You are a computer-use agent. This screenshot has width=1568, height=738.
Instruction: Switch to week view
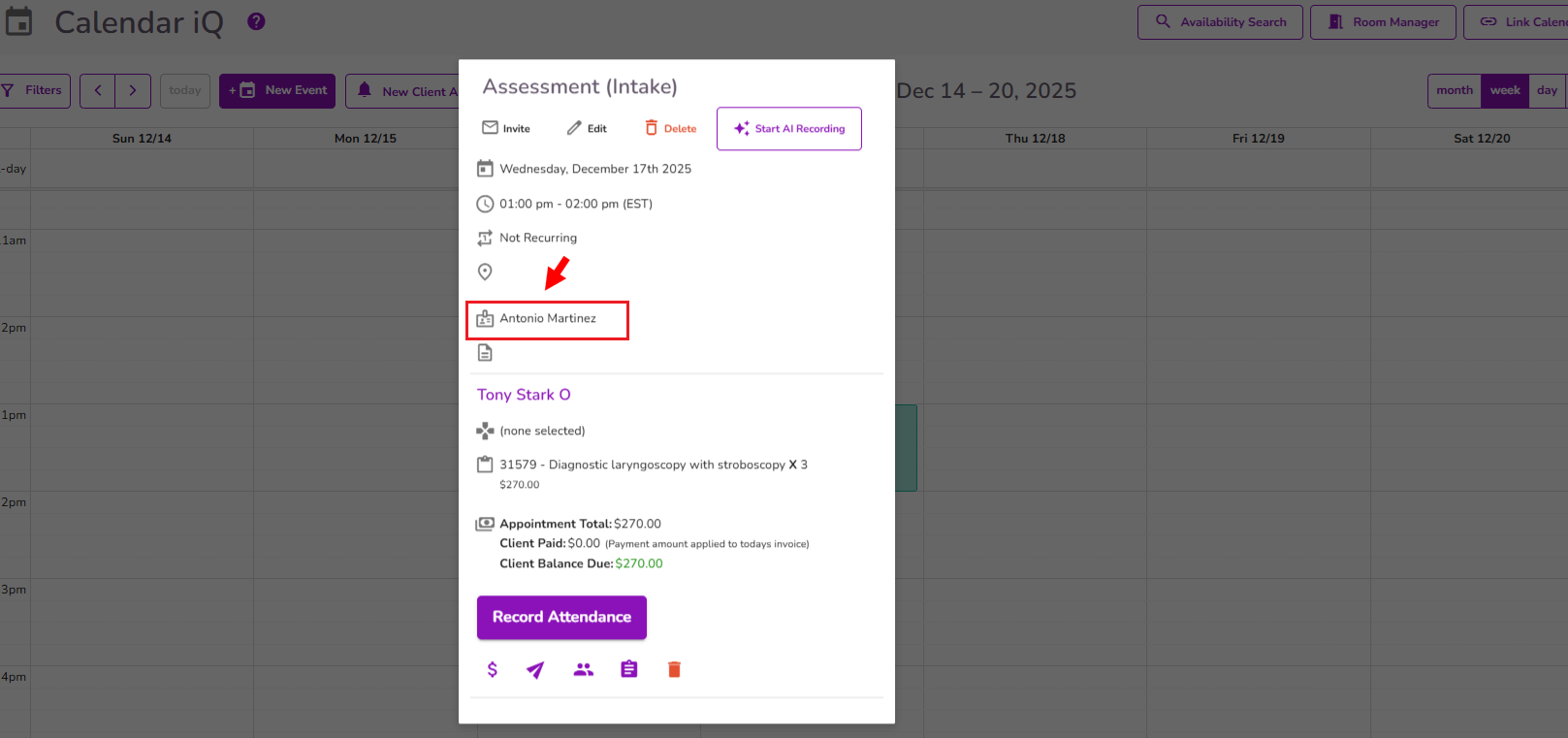pos(1505,90)
